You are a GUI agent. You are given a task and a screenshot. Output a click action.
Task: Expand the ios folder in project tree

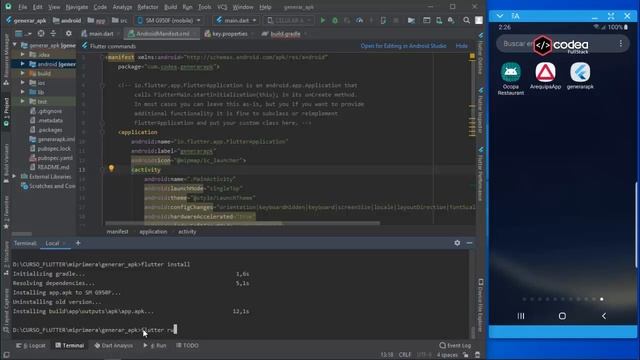(x=22, y=82)
